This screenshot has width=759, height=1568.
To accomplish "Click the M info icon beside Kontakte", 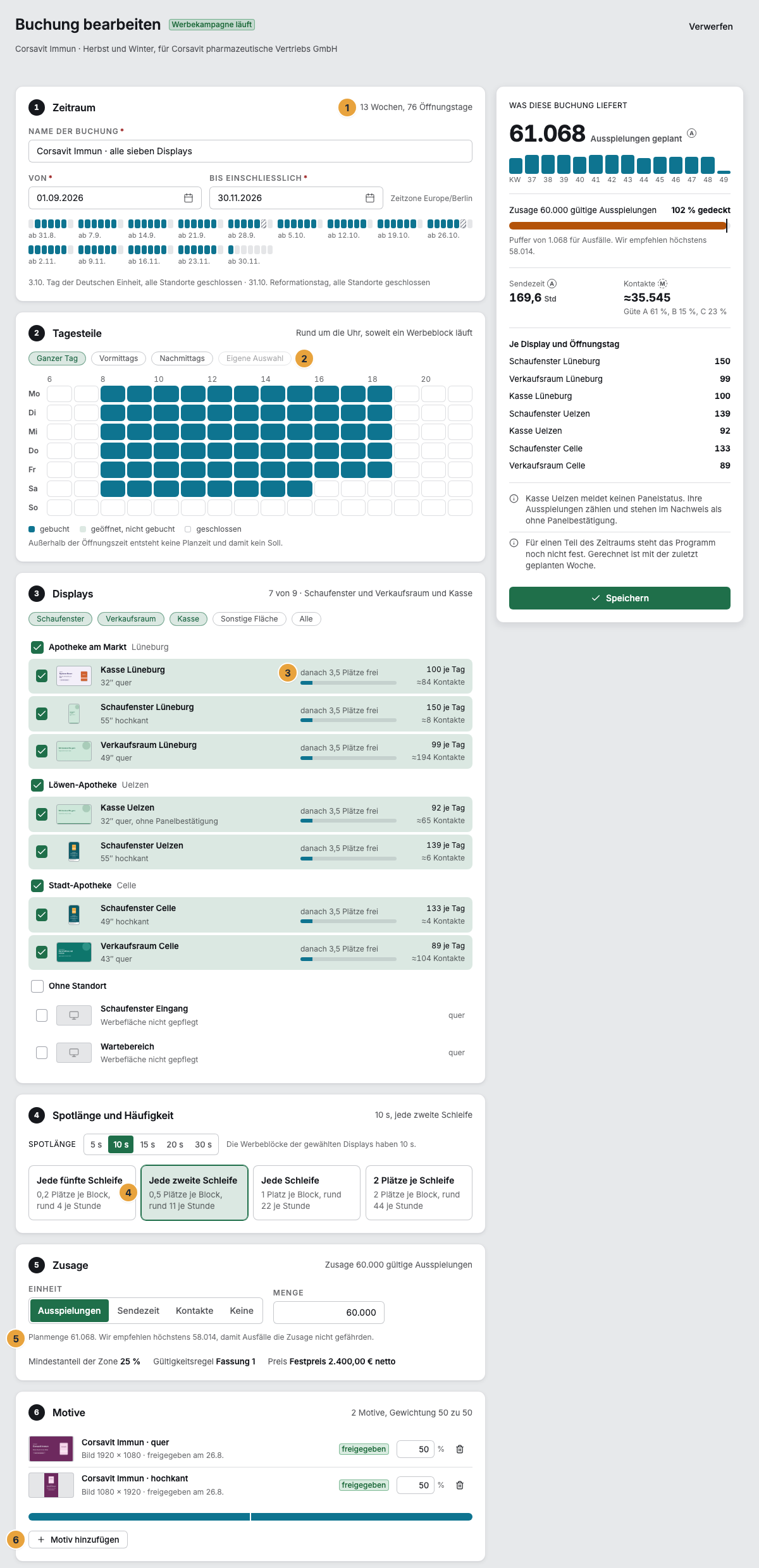I will (662, 284).
